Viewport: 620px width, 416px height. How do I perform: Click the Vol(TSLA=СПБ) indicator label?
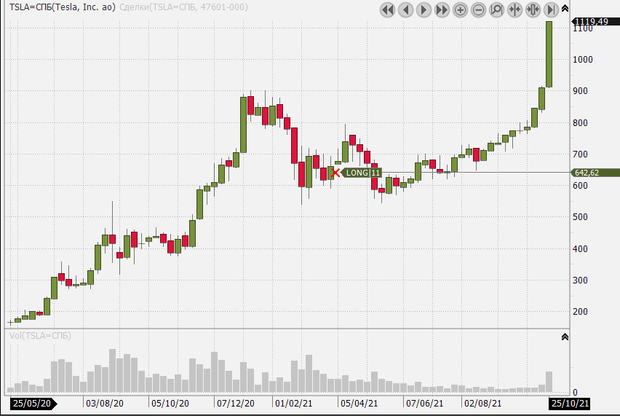[x=40, y=336]
